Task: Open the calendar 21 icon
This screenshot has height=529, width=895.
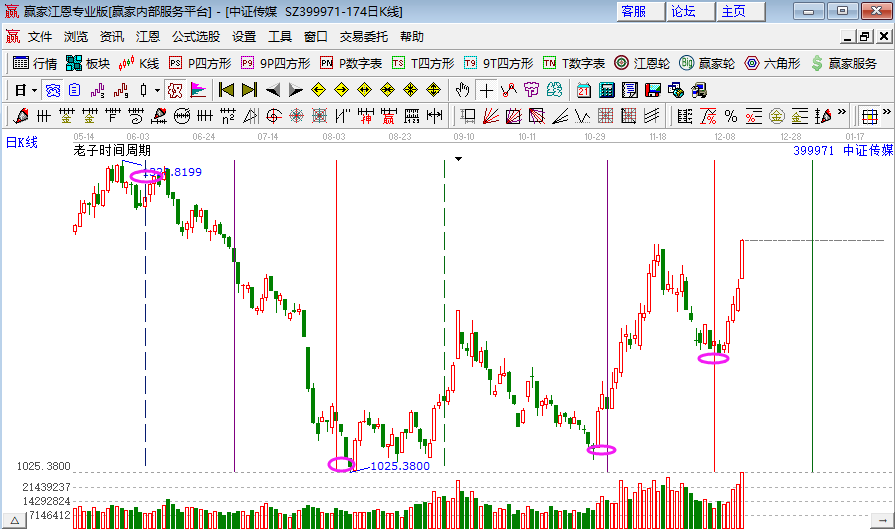Action: click(583, 90)
